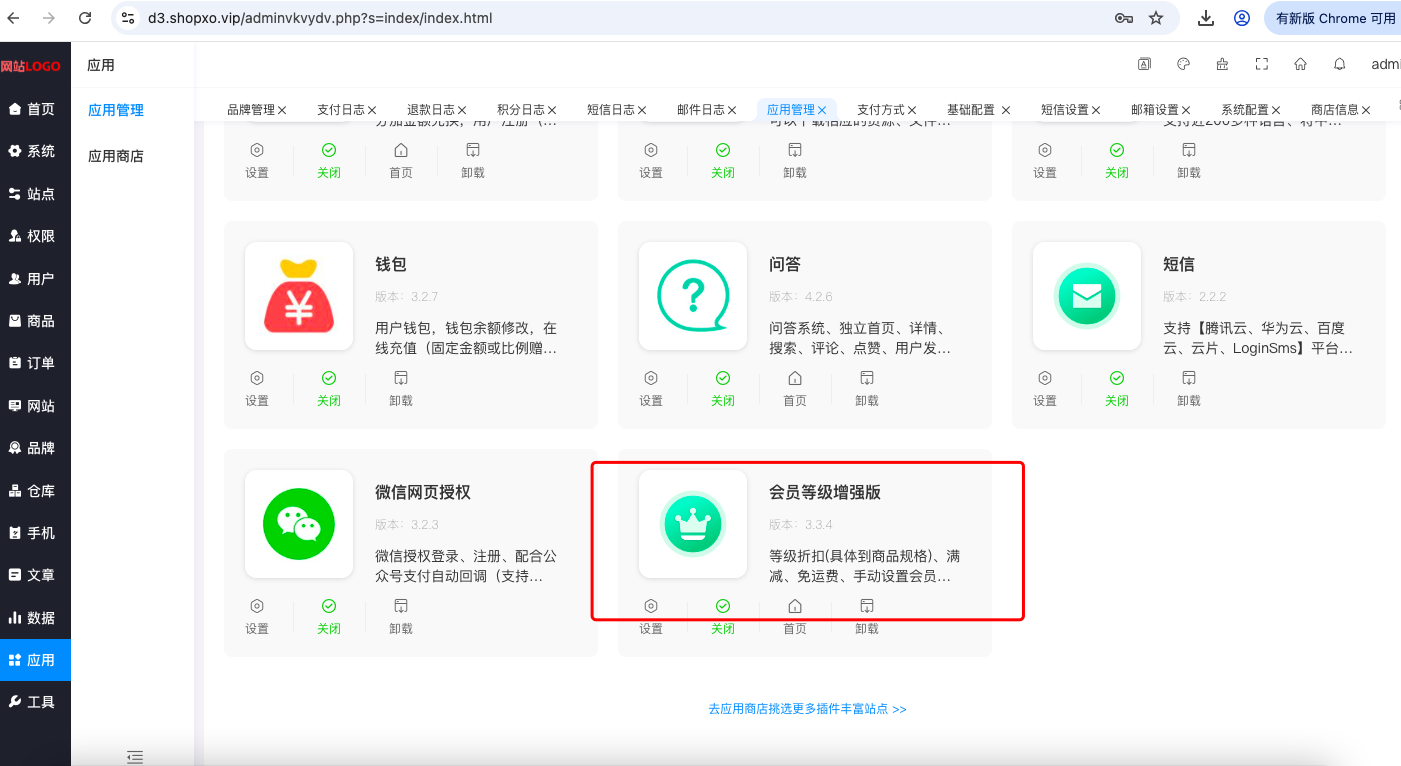Focus the browser address bar
This screenshot has width=1401, height=766.
[620, 18]
